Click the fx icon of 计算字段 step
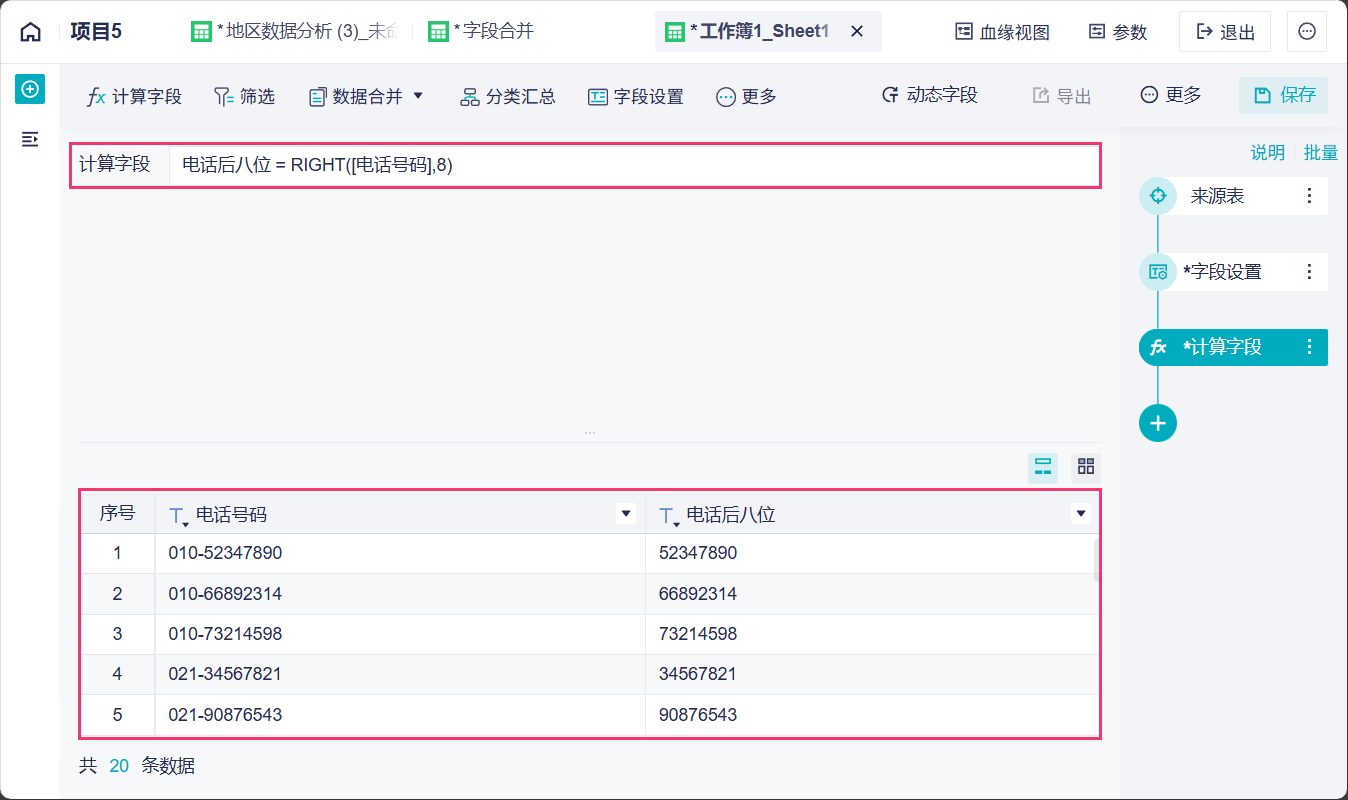Screen dimensions: 1348x800 click(1158, 347)
